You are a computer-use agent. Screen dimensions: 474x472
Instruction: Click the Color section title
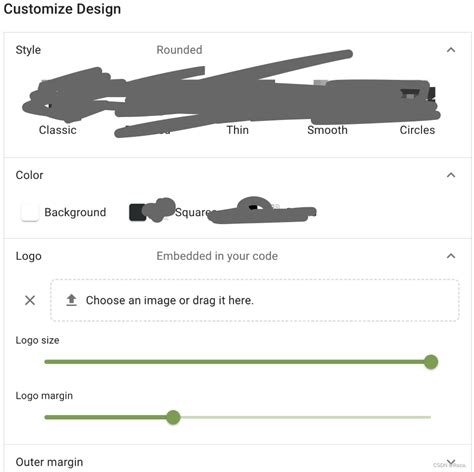coord(29,175)
